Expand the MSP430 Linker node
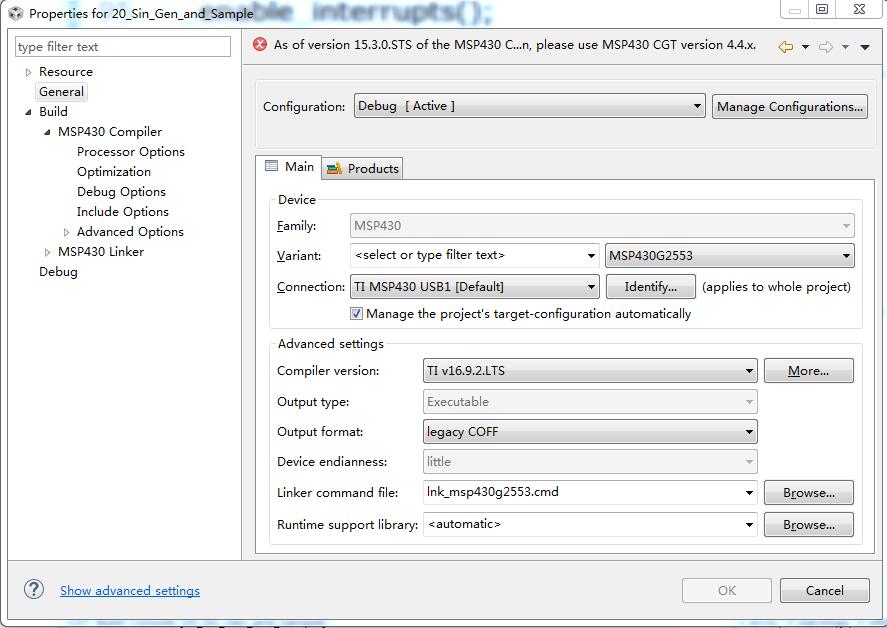The height and width of the screenshot is (628, 887). 48,252
